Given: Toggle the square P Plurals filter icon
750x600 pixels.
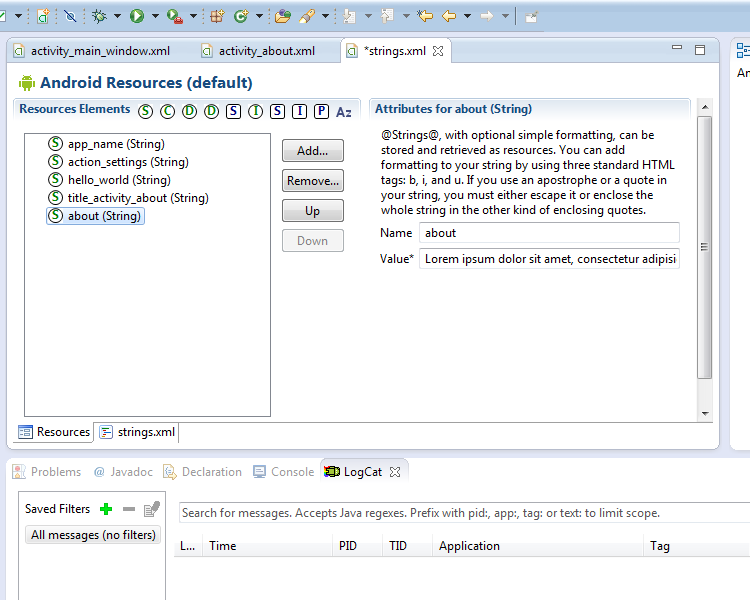Looking at the screenshot, I should pos(321,111).
